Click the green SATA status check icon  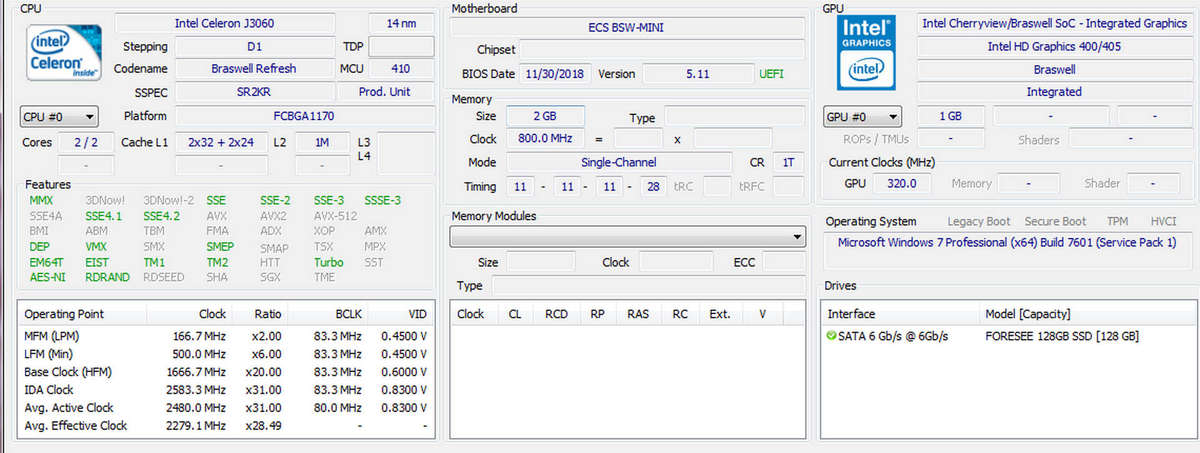click(832, 336)
